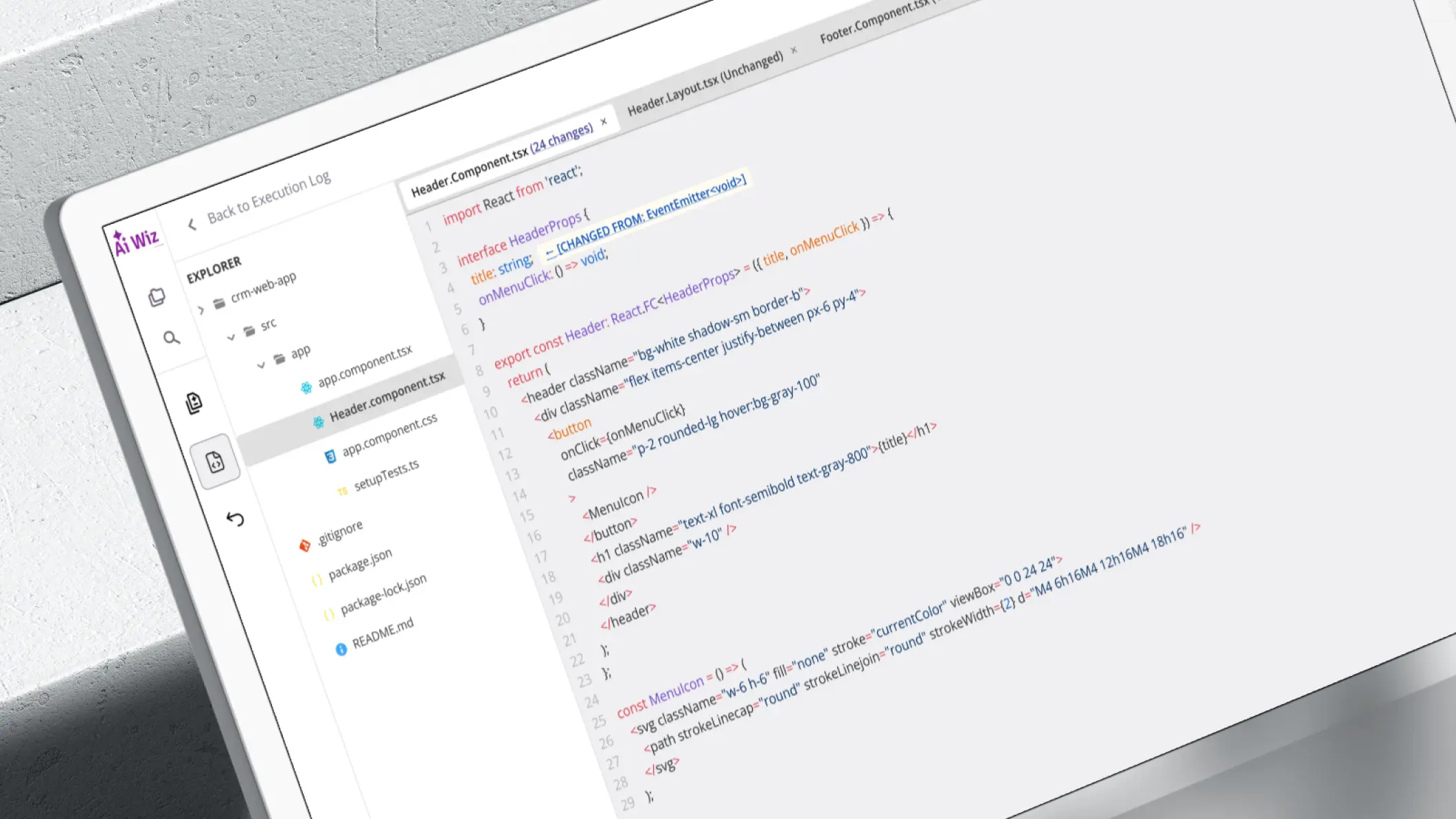Go Back to Execution Log
The height and width of the screenshot is (819, 1456).
269,198
